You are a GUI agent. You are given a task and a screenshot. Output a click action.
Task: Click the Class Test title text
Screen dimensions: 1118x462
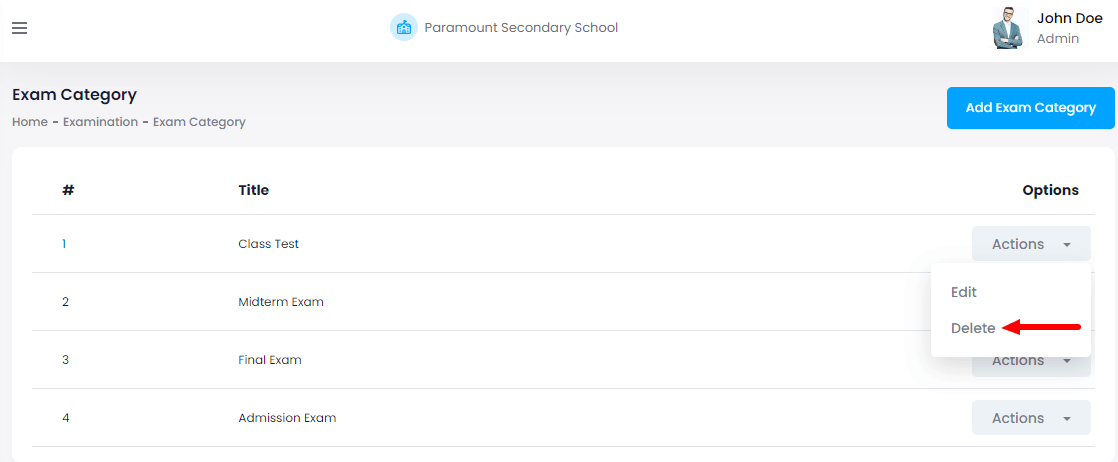pos(268,244)
